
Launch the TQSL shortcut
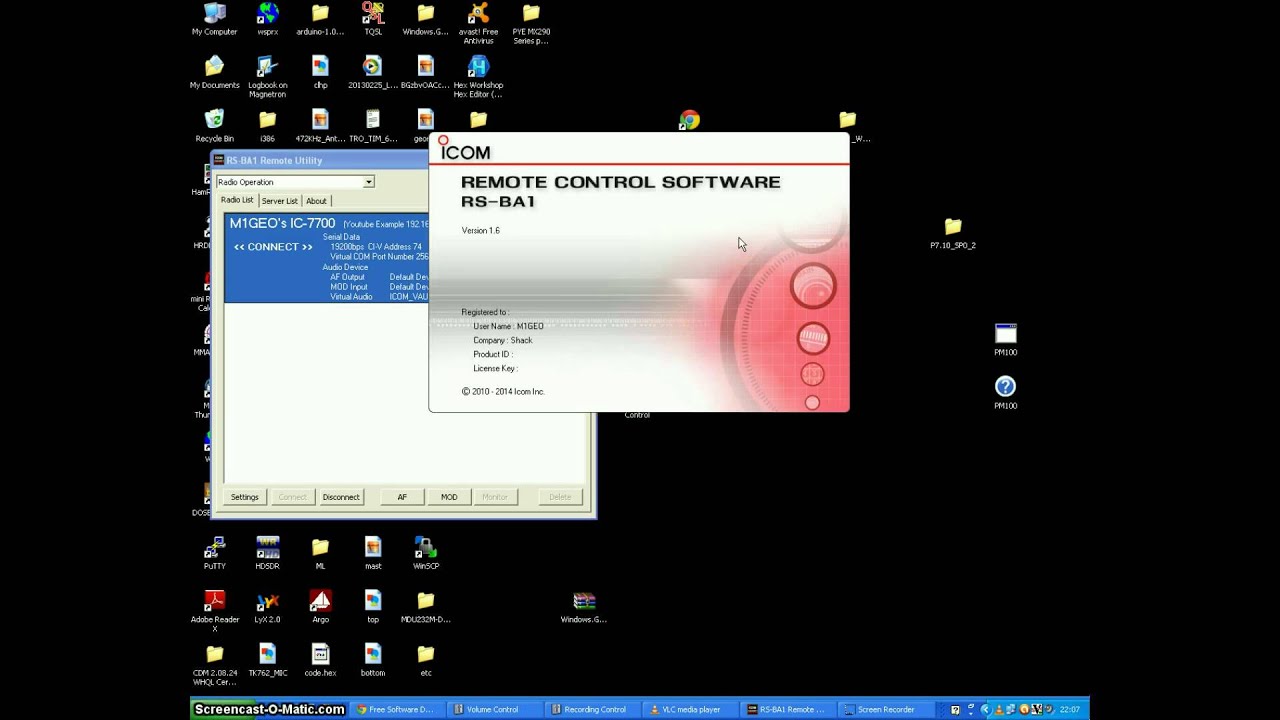[373, 19]
